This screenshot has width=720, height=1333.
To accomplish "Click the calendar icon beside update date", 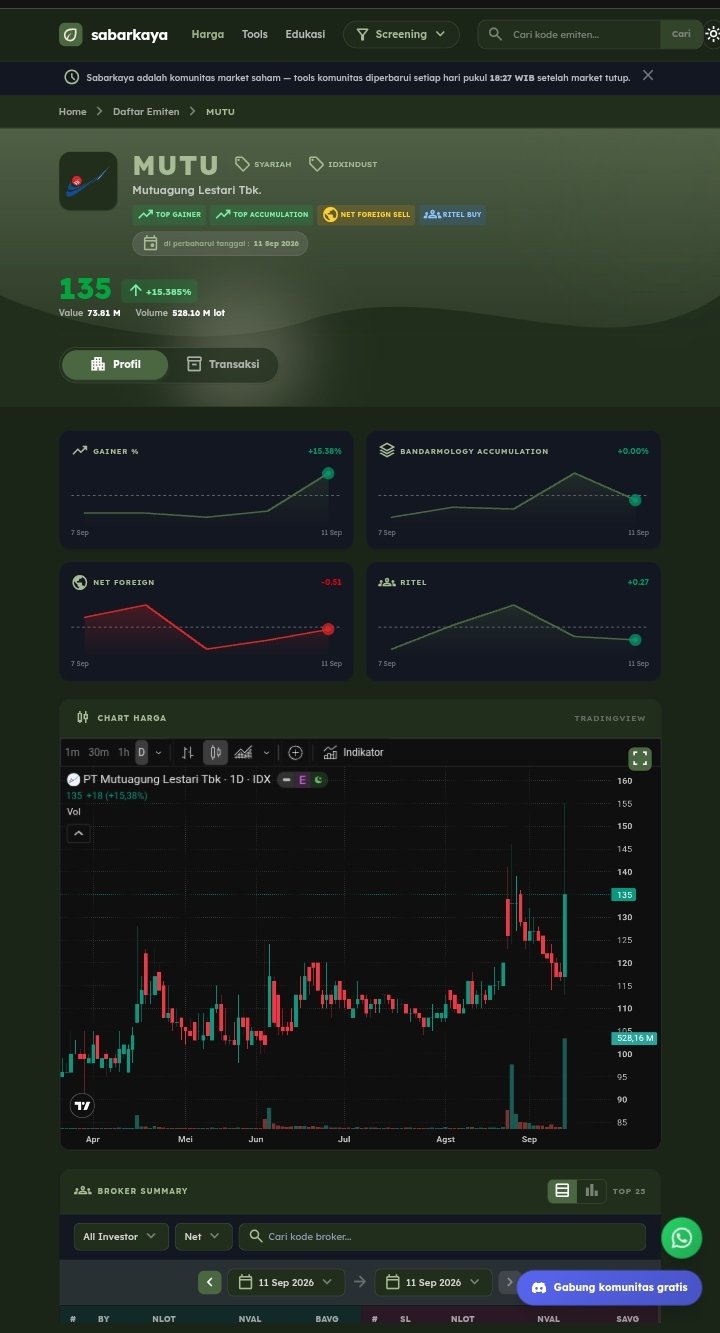I will (x=150, y=243).
